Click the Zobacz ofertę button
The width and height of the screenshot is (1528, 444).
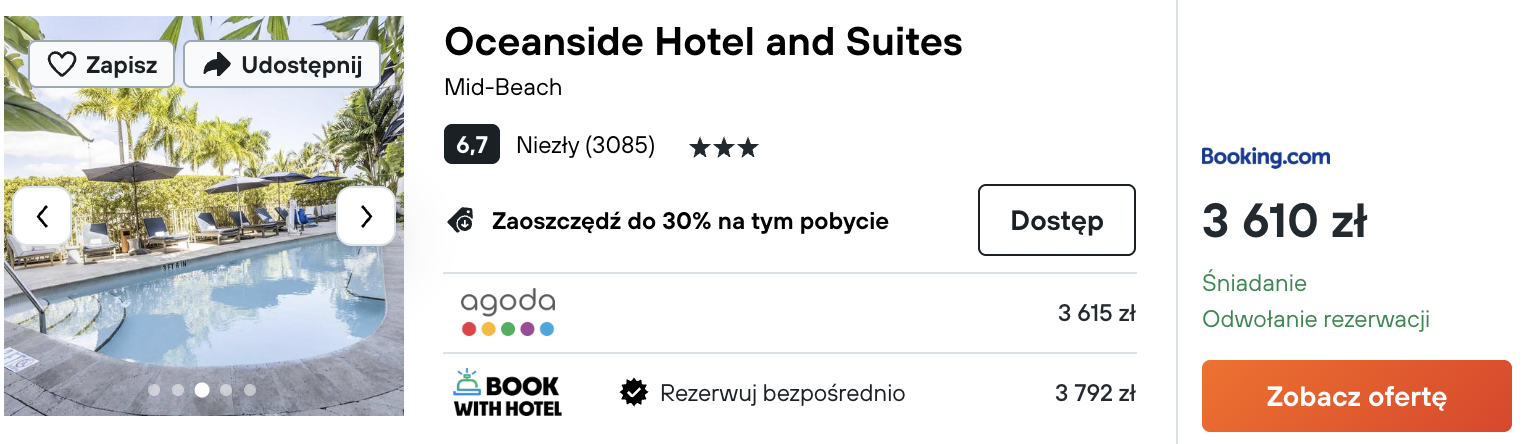point(1357,396)
